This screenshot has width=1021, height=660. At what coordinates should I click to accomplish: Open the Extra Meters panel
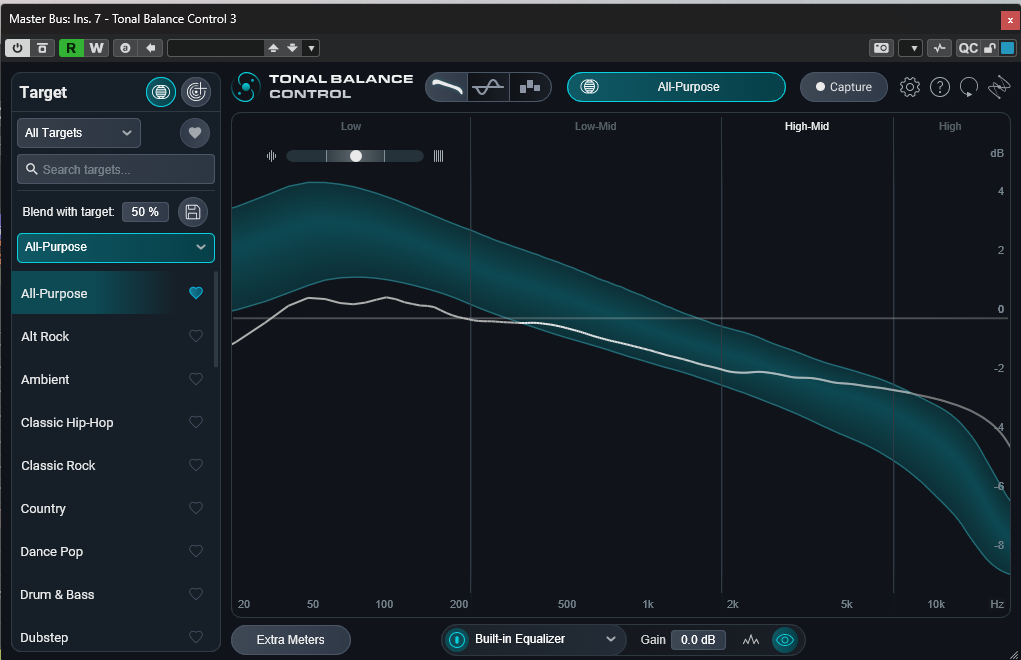click(x=290, y=640)
